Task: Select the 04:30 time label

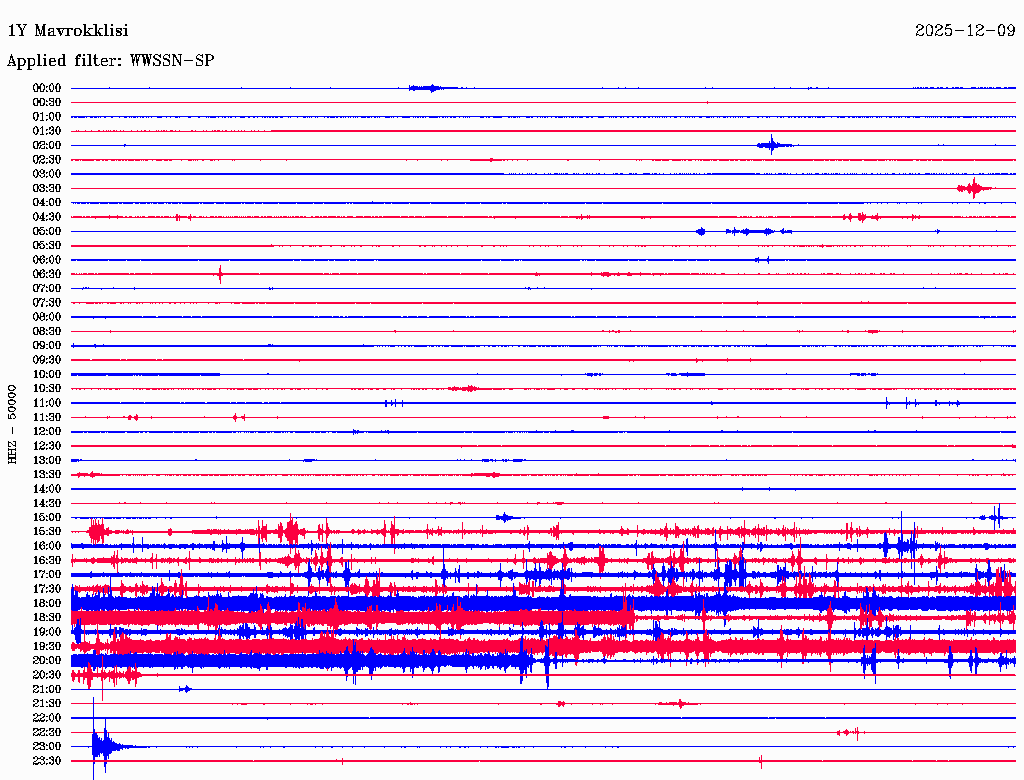Action: pos(47,217)
